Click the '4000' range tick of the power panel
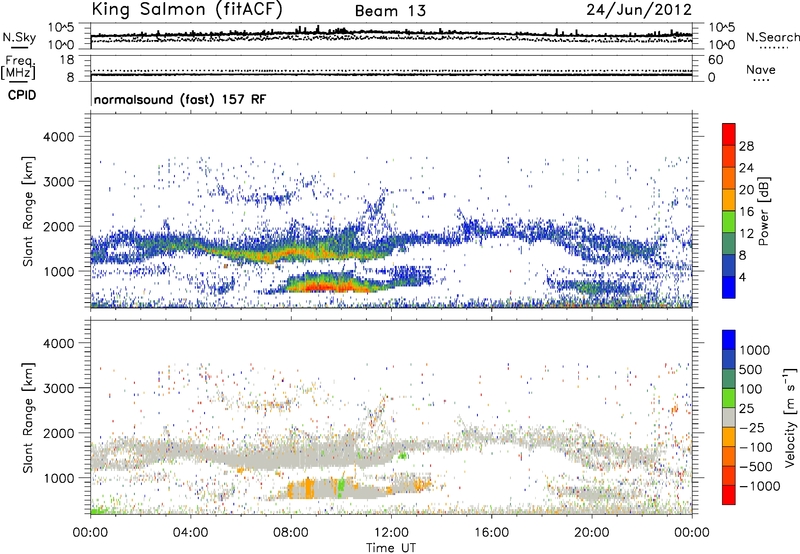 [58, 137]
